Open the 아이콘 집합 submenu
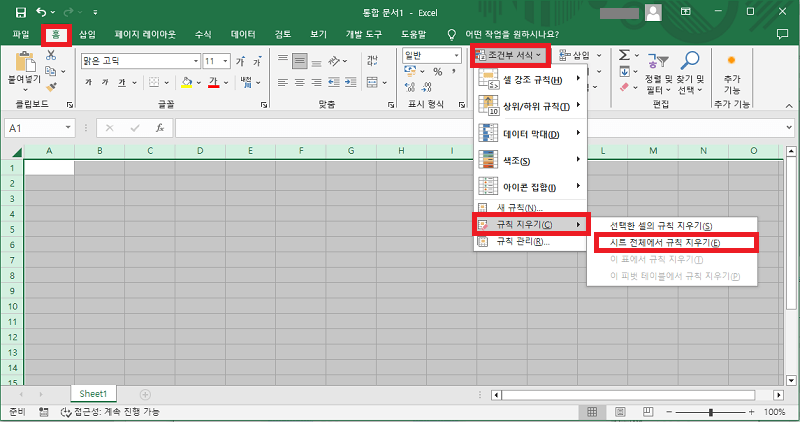The height and width of the screenshot is (422, 800). 531,187
